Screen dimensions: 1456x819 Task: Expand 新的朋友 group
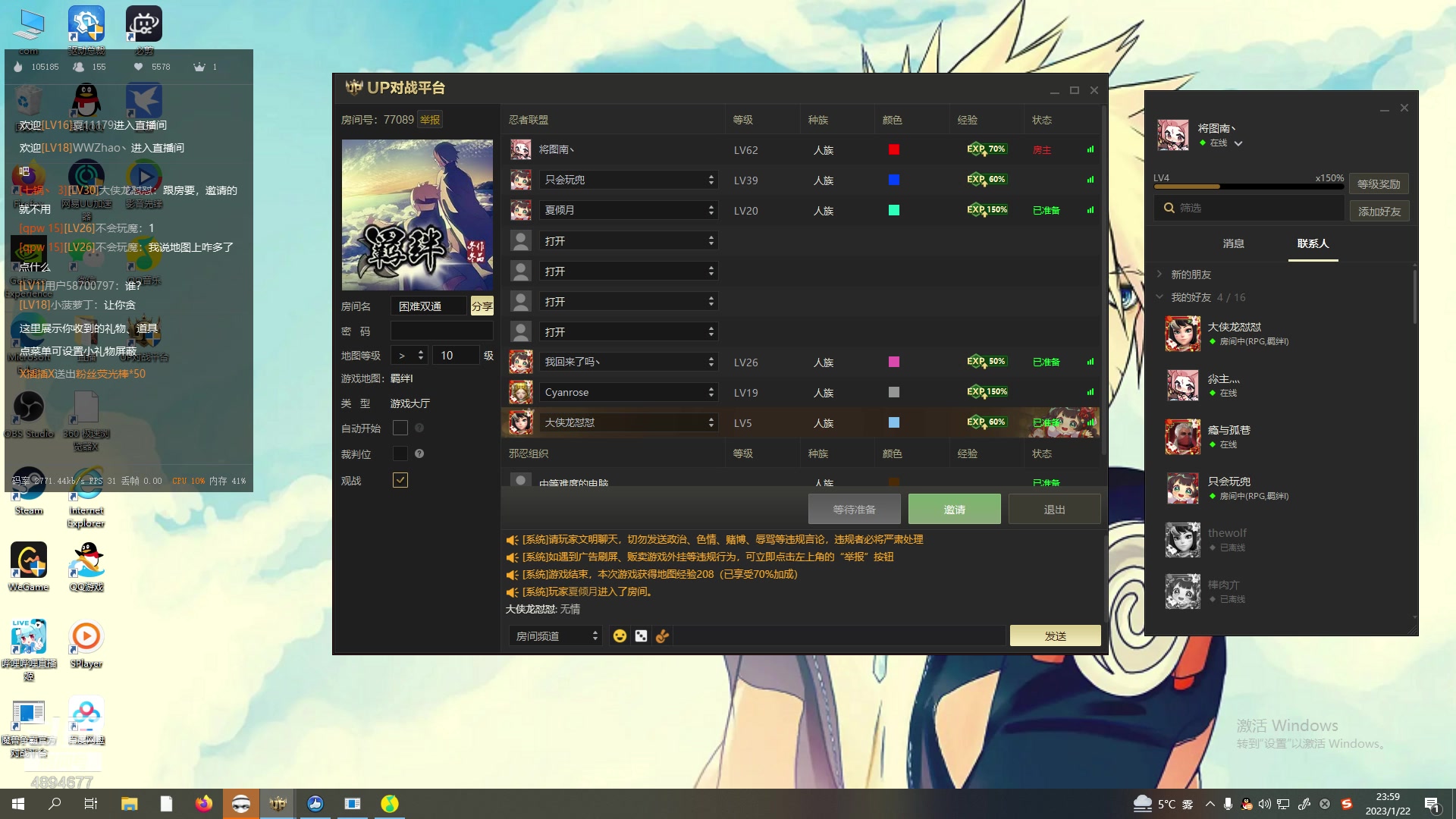pos(1159,274)
